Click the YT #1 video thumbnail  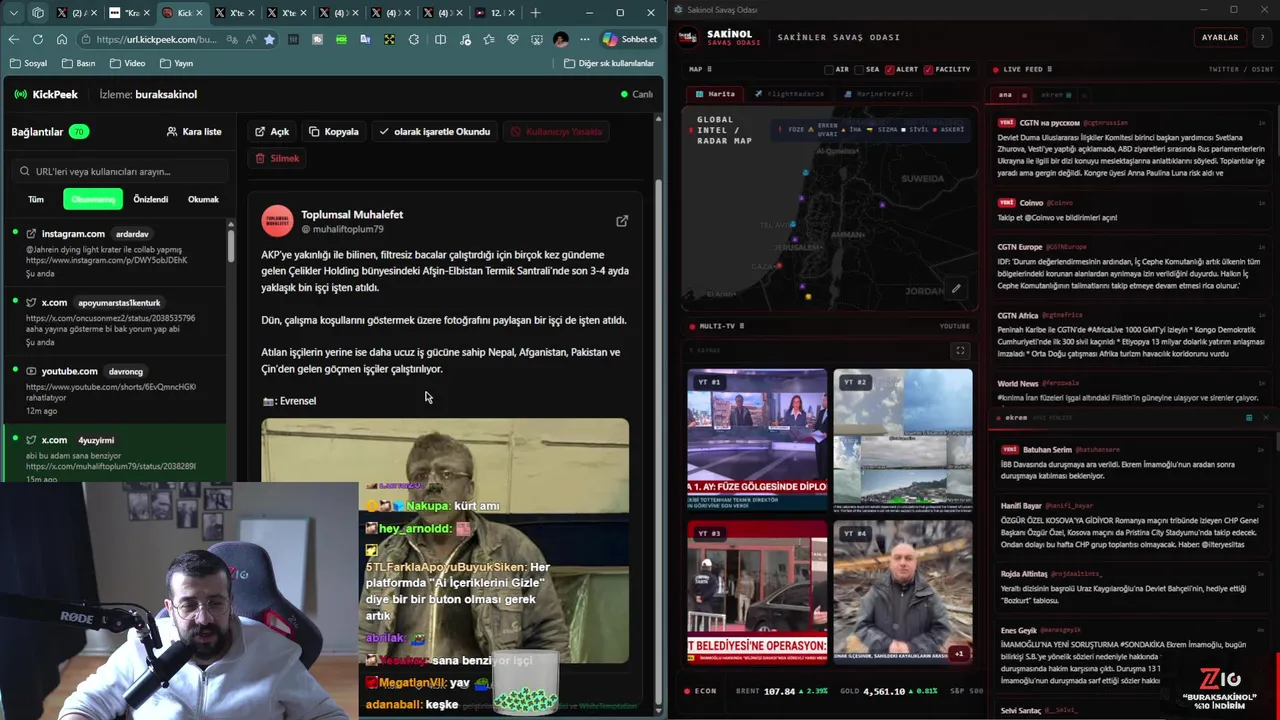click(757, 439)
